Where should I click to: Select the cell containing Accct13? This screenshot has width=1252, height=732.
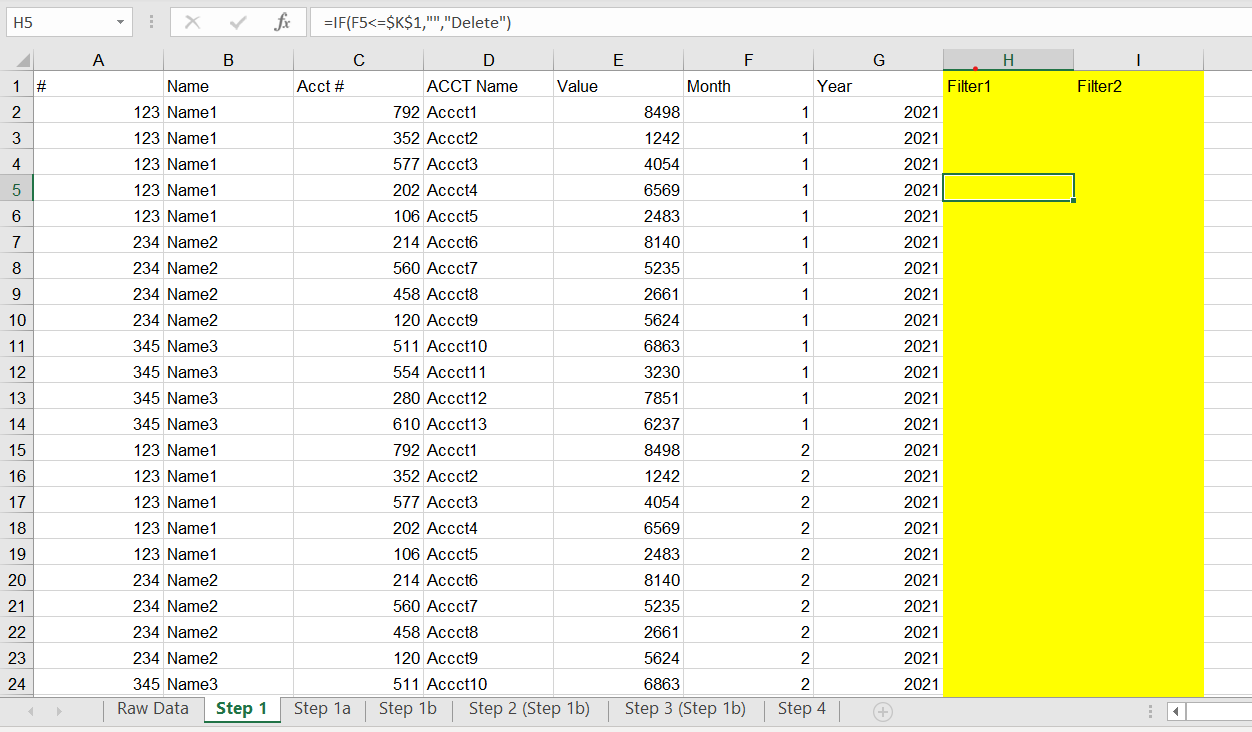point(488,424)
